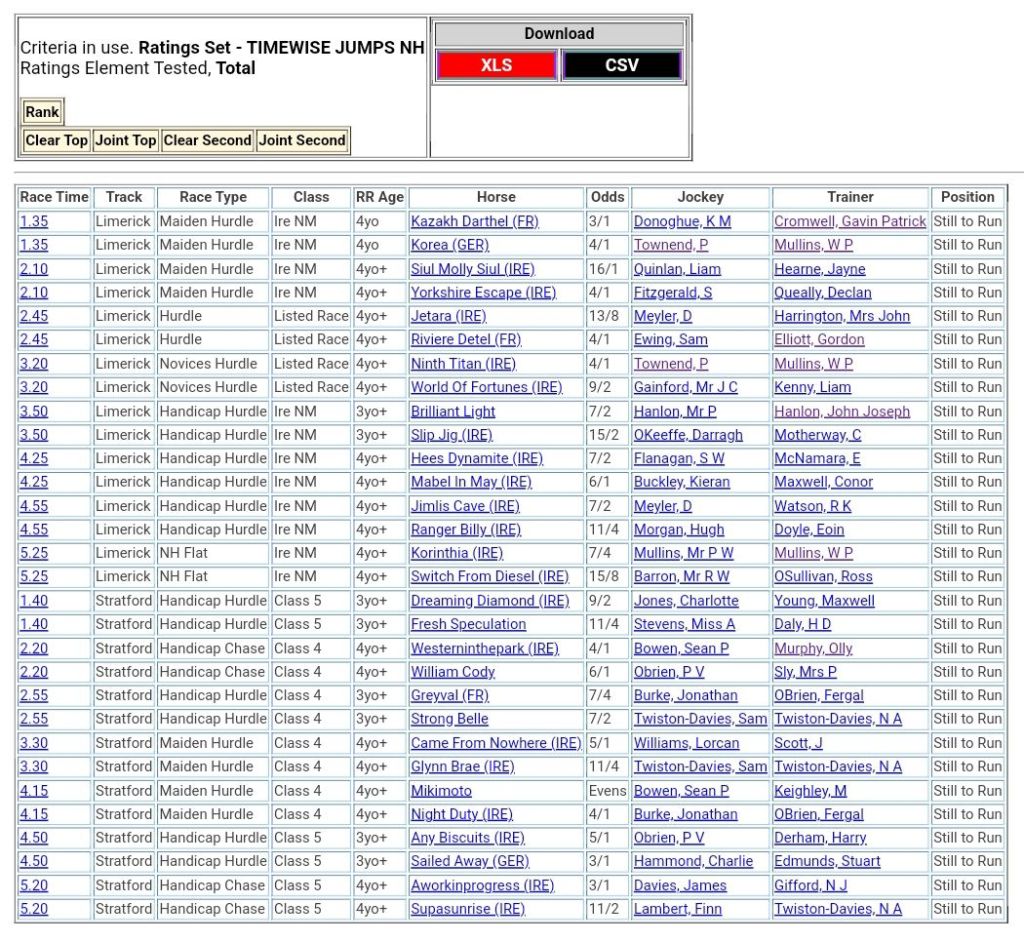View trainer Harrington, Mrs John
The width and height of the screenshot is (1024, 942).
coord(842,316)
